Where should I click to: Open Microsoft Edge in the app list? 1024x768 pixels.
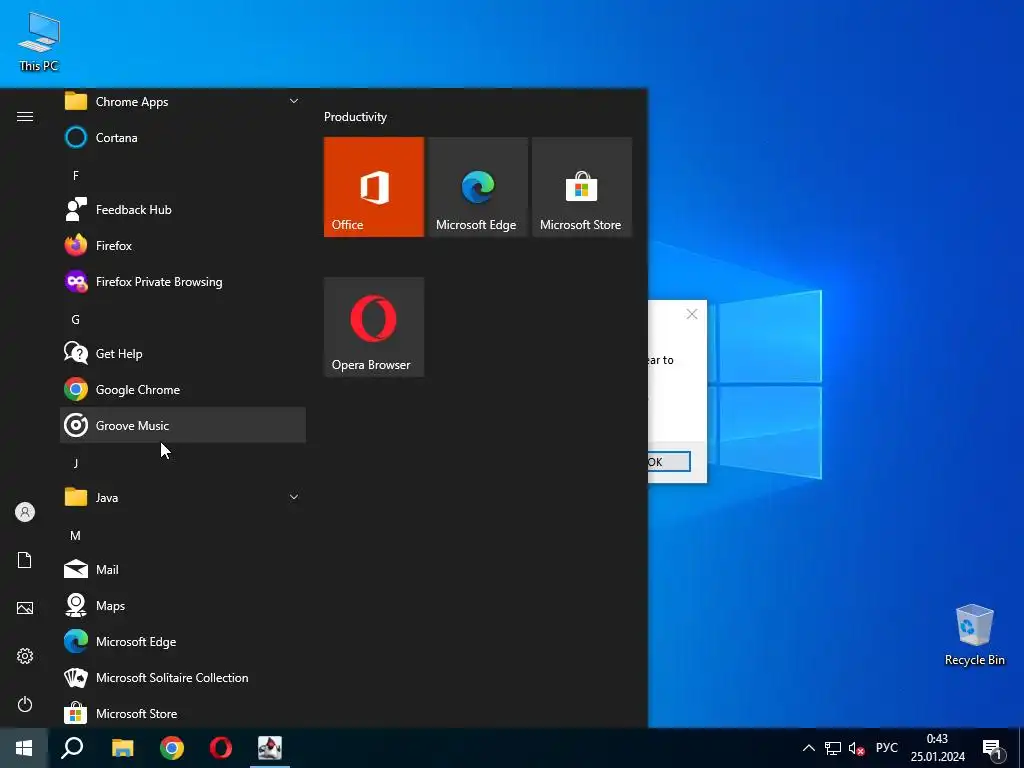click(183, 641)
